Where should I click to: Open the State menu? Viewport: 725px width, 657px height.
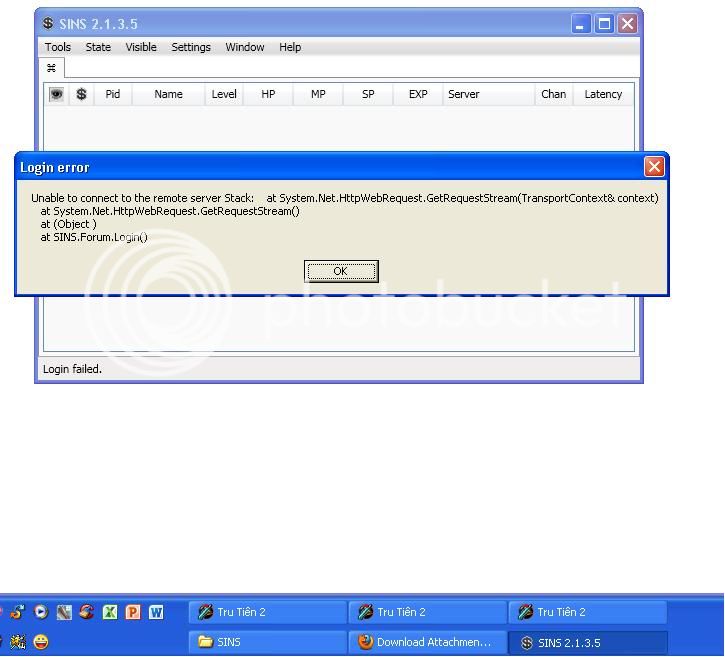(98, 47)
